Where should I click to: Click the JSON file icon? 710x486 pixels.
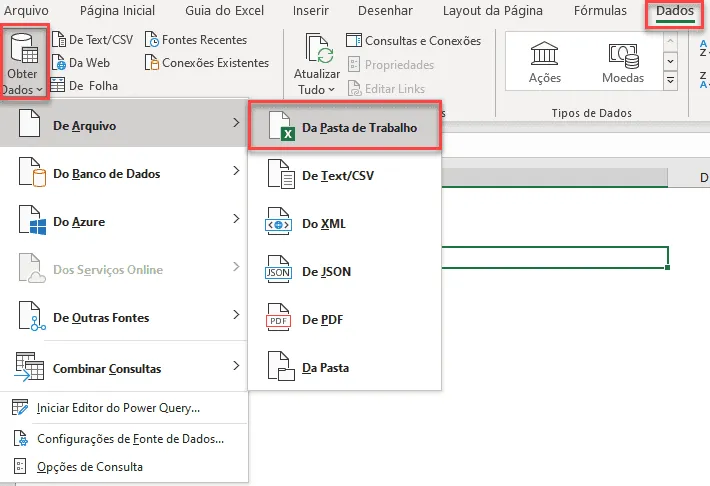tap(278, 269)
